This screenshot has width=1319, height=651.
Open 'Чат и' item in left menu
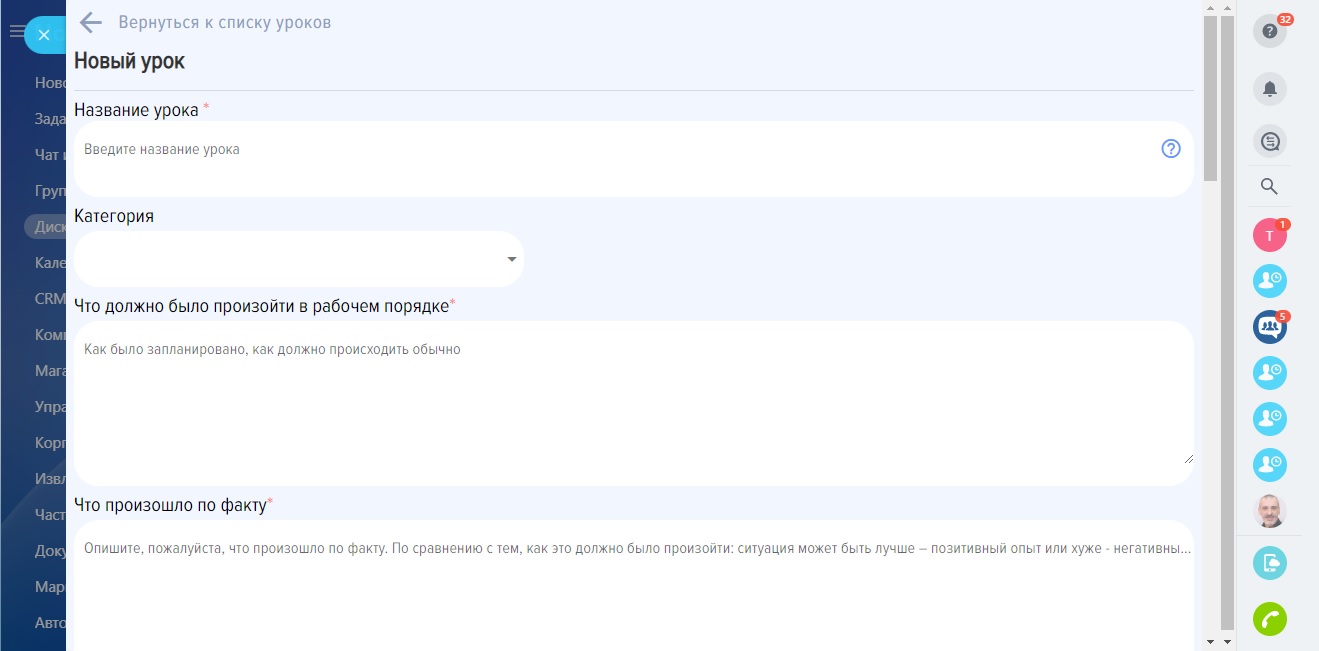coord(50,154)
